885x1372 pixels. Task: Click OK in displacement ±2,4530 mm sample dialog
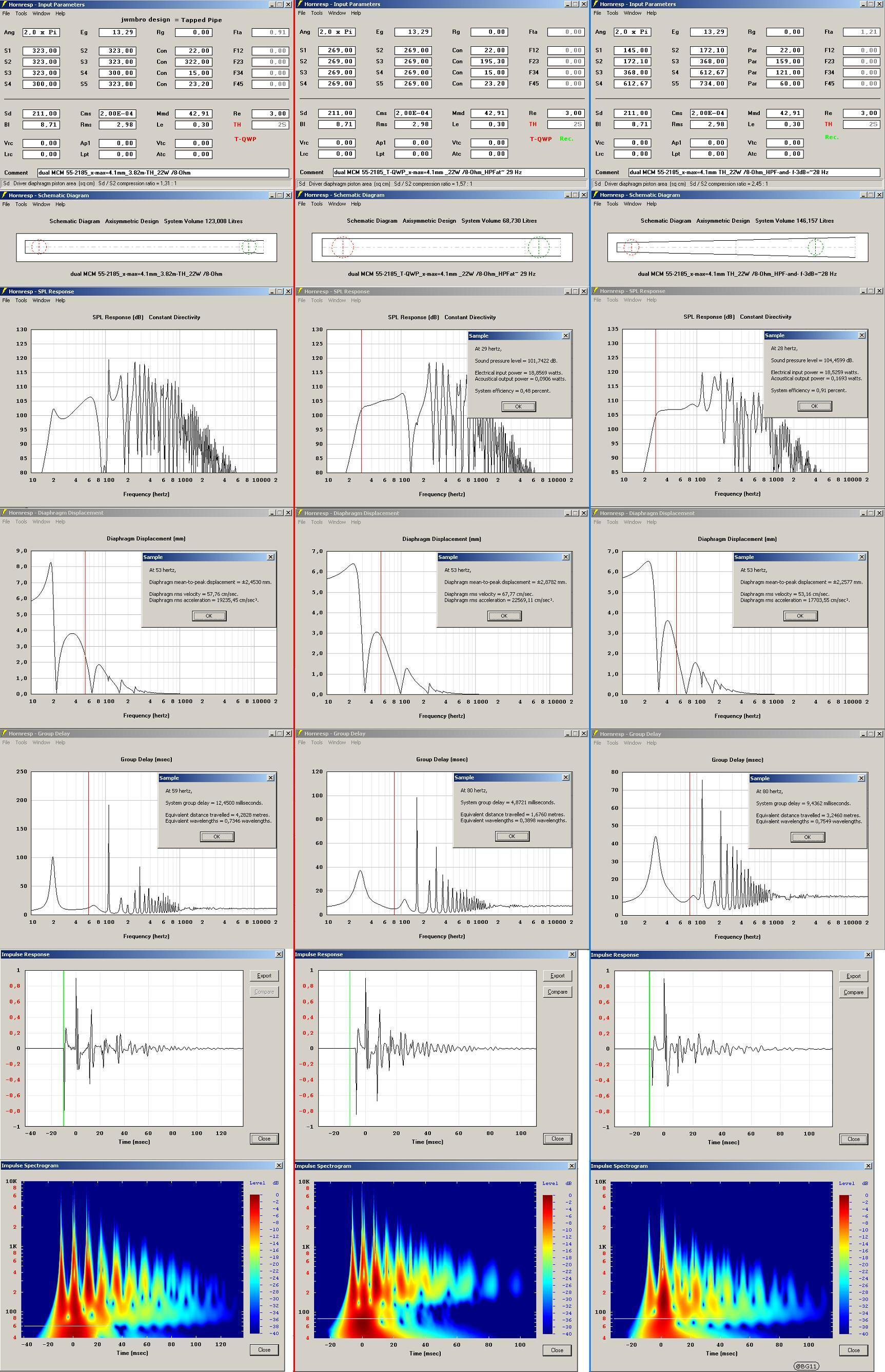209,615
